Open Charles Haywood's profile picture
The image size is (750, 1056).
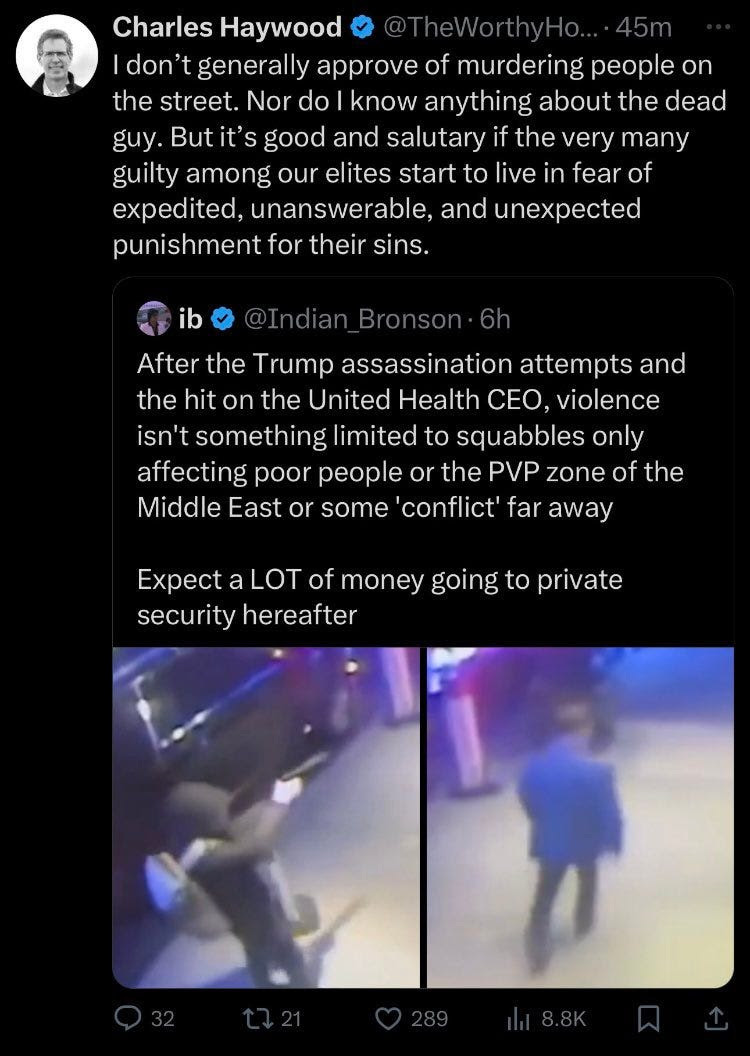pyautogui.click(x=57, y=55)
